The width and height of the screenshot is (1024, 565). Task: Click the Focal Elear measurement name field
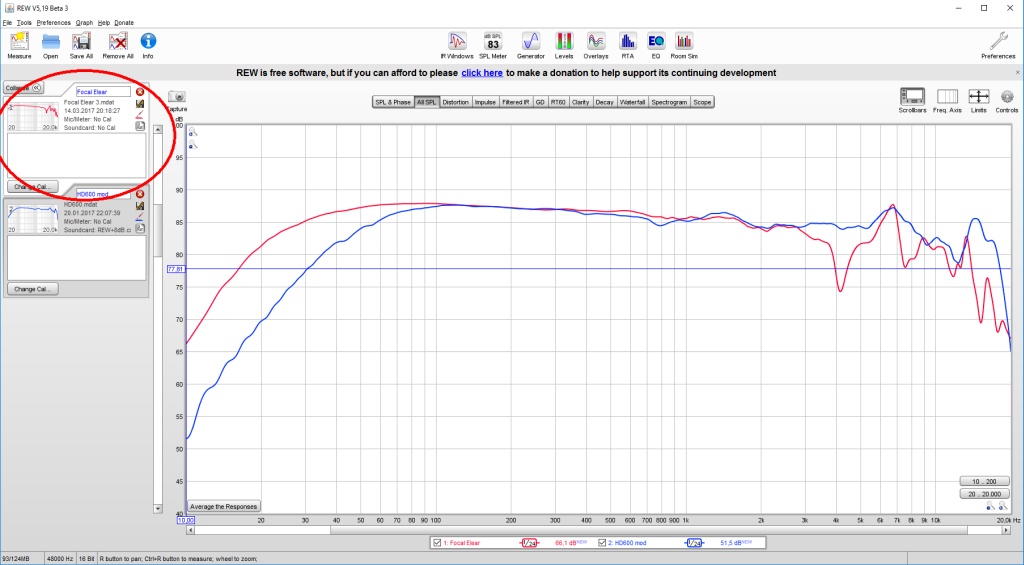click(103, 91)
